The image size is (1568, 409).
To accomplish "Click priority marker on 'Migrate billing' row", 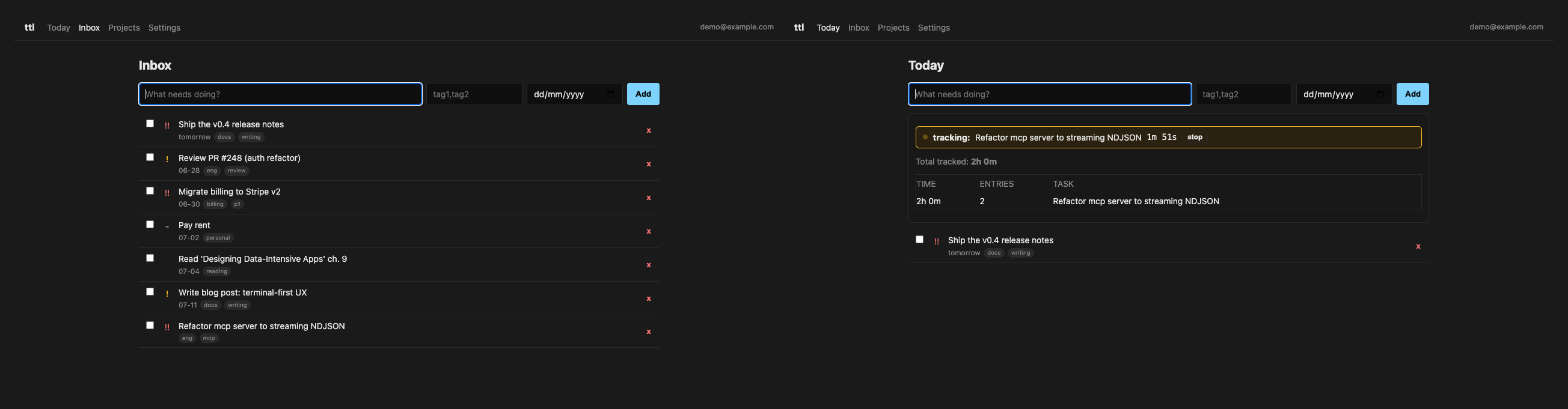I will (167, 193).
